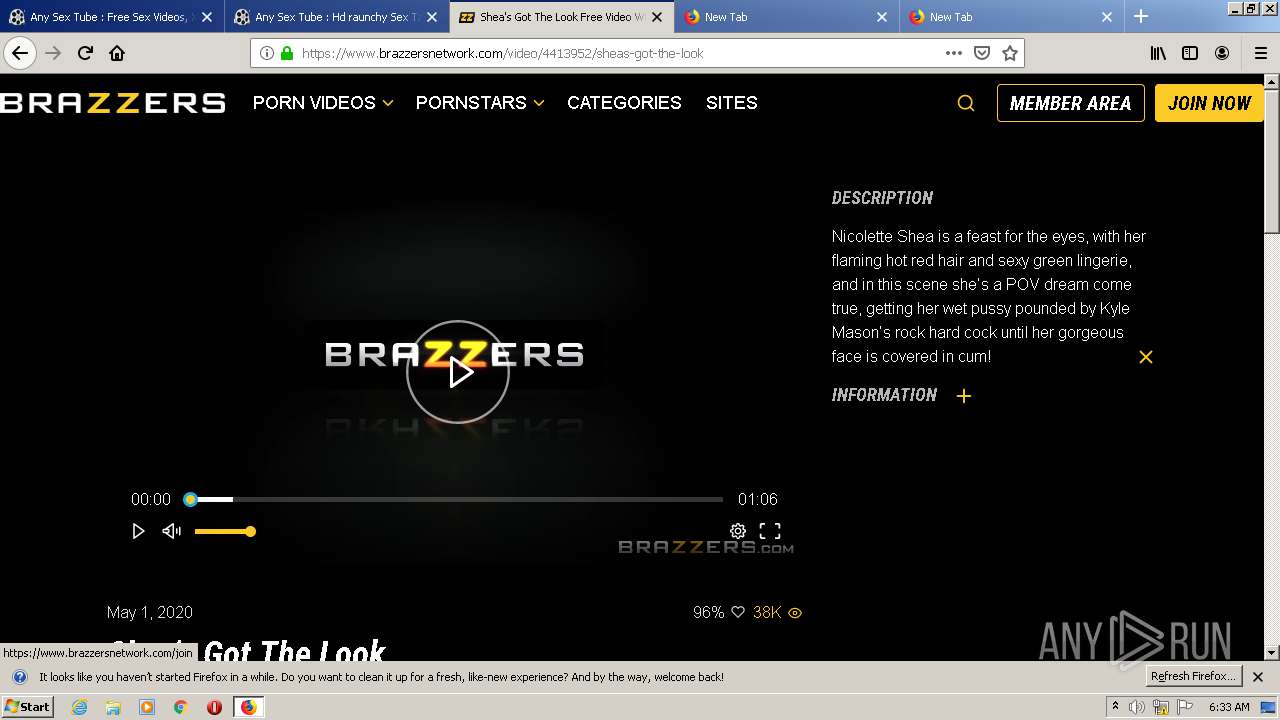Click the Information heading
Screen dimensions: 1280x720
pos(884,395)
